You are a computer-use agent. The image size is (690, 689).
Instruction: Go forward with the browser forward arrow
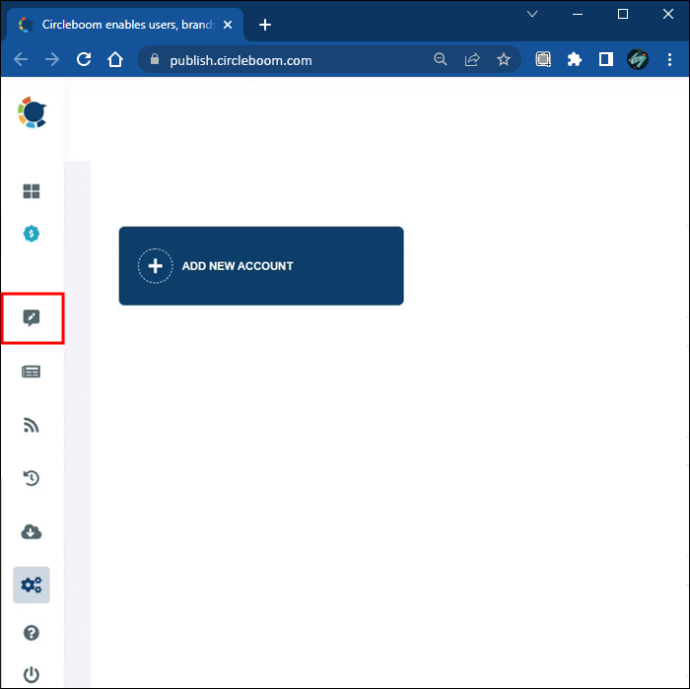pos(52,59)
